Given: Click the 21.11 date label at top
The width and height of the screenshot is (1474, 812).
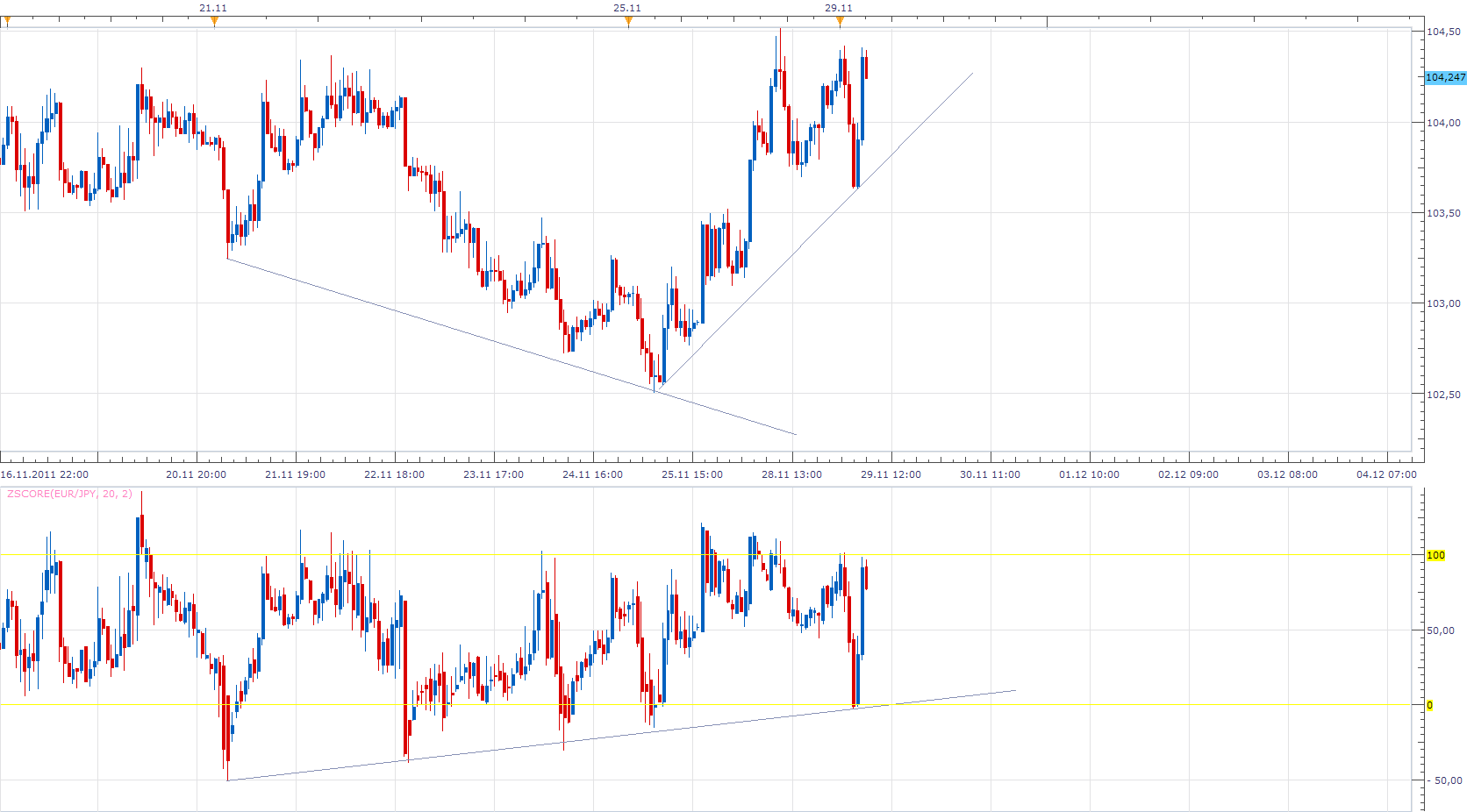Looking at the screenshot, I should tap(213, 8).
